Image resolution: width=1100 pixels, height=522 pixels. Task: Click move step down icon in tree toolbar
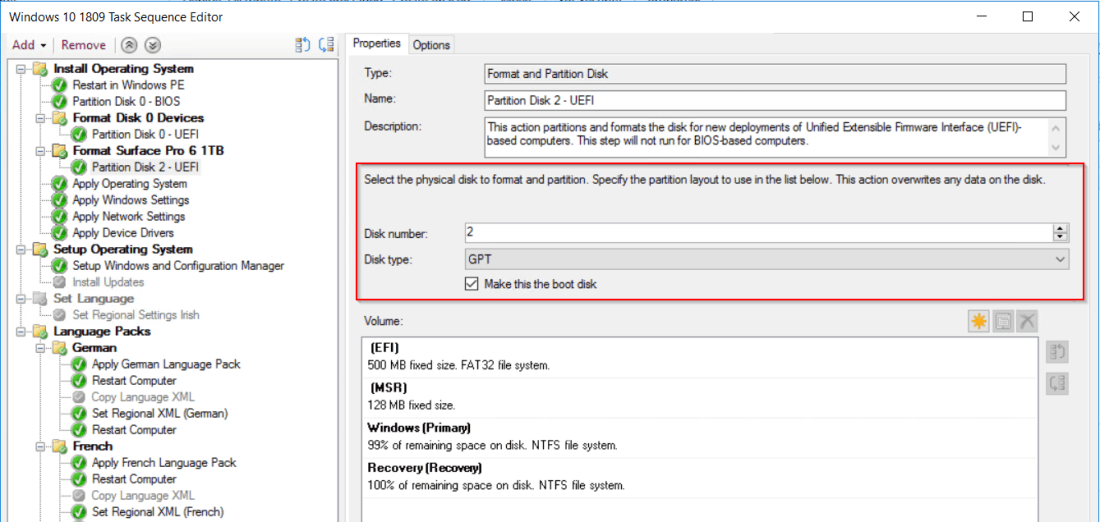(x=326, y=45)
